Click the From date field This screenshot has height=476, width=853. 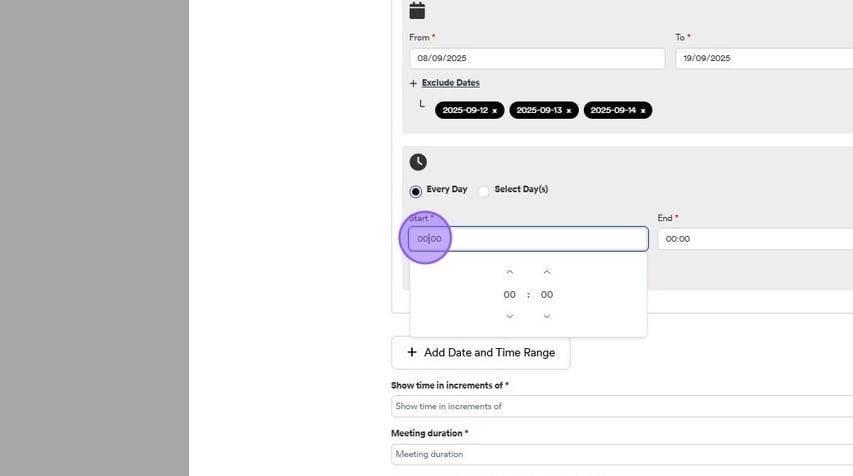pos(537,58)
